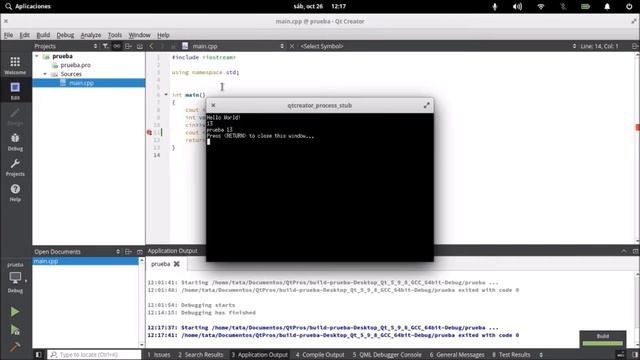Open the File menu
Viewport: 640px width, 360px height.
click(8, 35)
